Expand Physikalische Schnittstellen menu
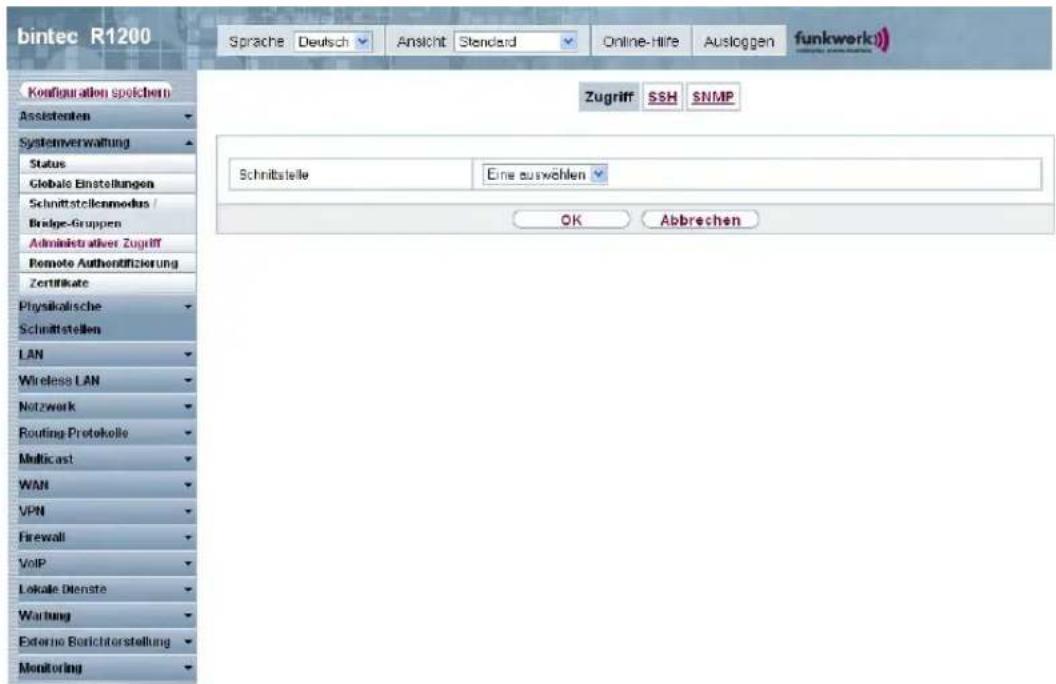1056x684 pixels. tap(106, 318)
